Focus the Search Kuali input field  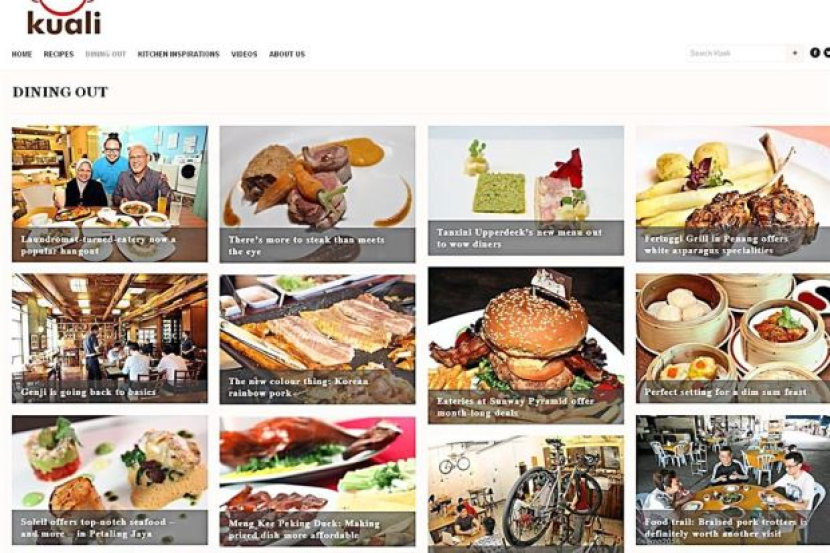coord(738,53)
